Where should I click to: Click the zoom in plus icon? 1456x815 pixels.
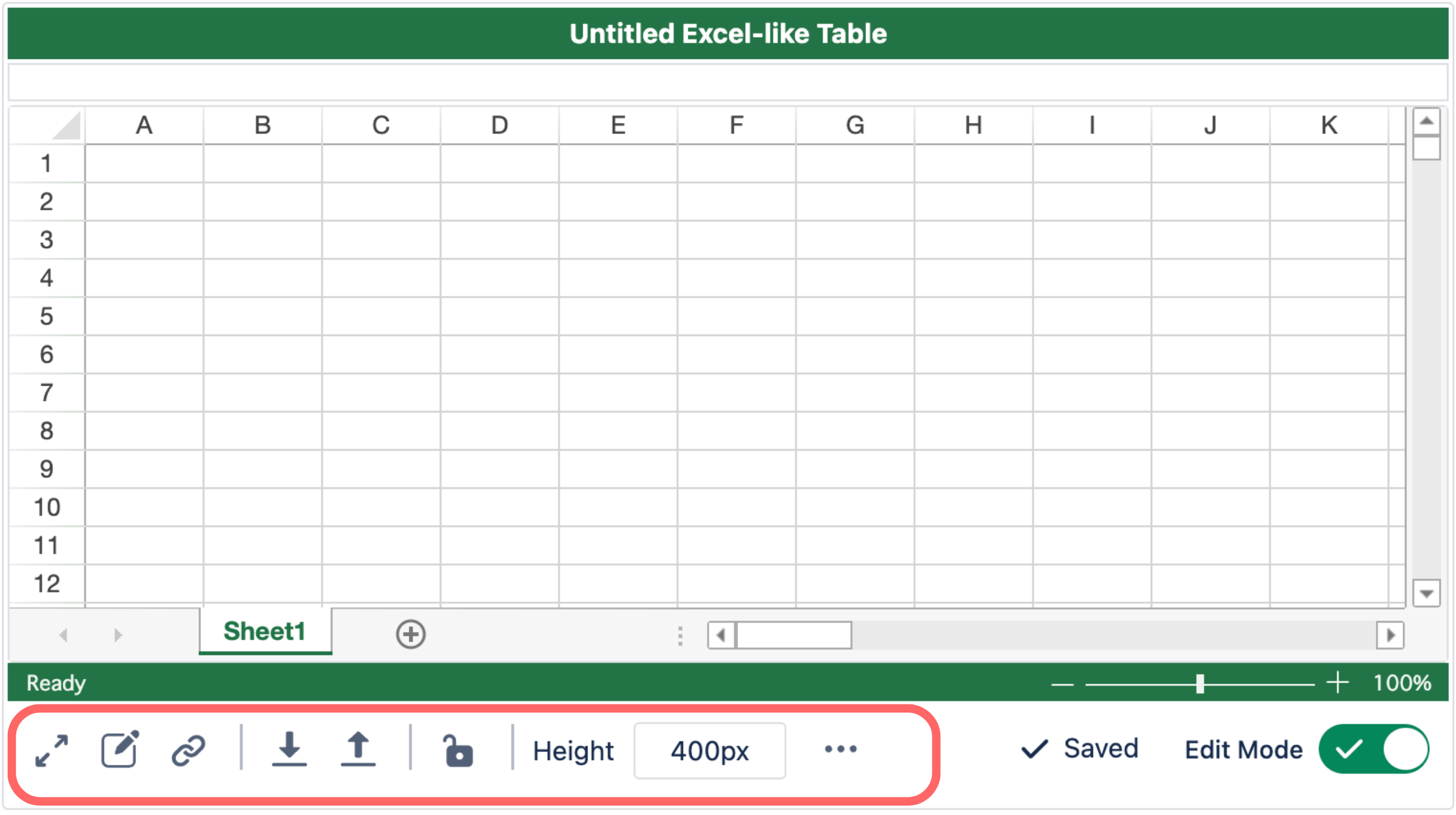tap(1338, 683)
